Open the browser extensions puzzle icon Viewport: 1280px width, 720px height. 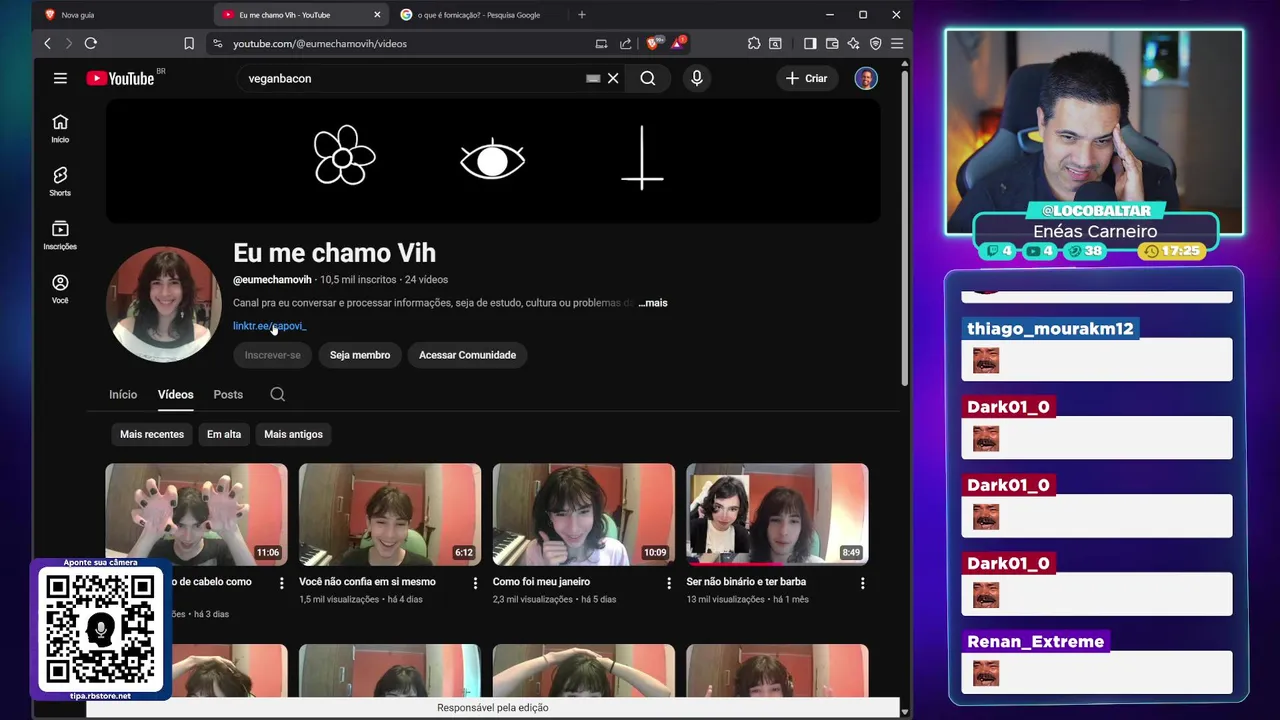(754, 43)
